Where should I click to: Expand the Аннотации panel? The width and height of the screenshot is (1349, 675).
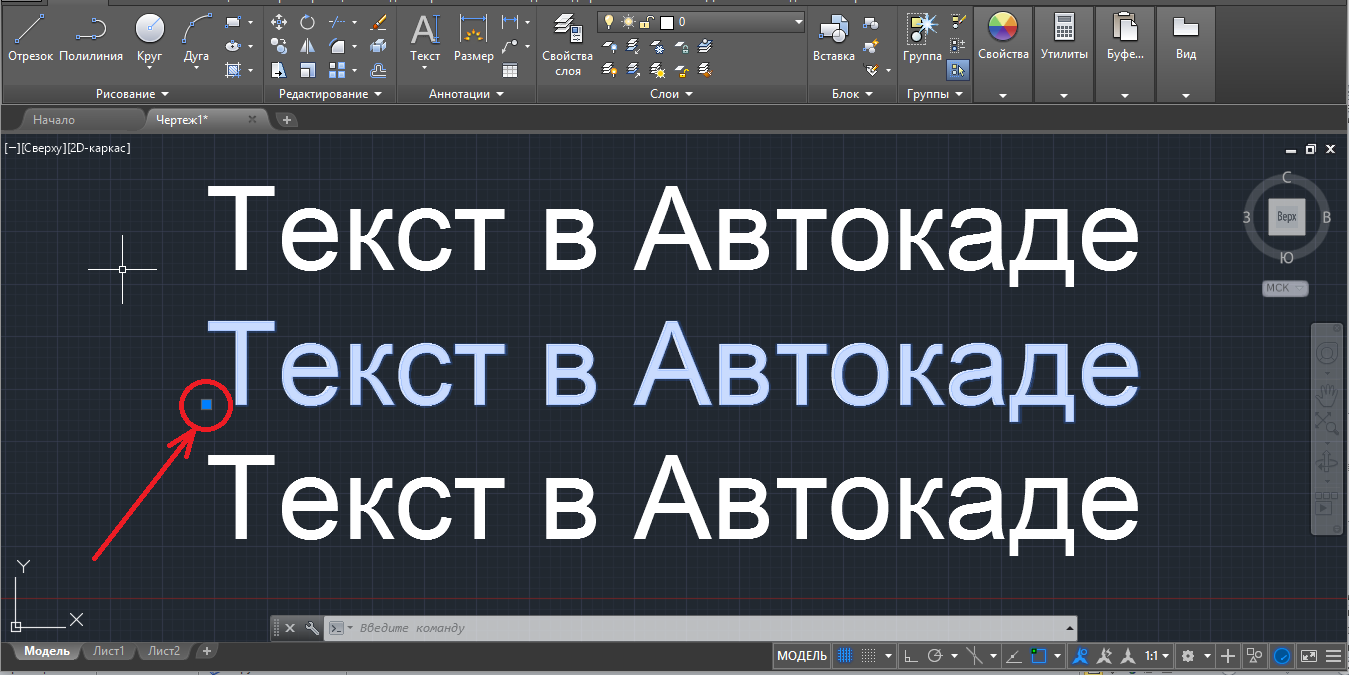(x=467, y=94)
